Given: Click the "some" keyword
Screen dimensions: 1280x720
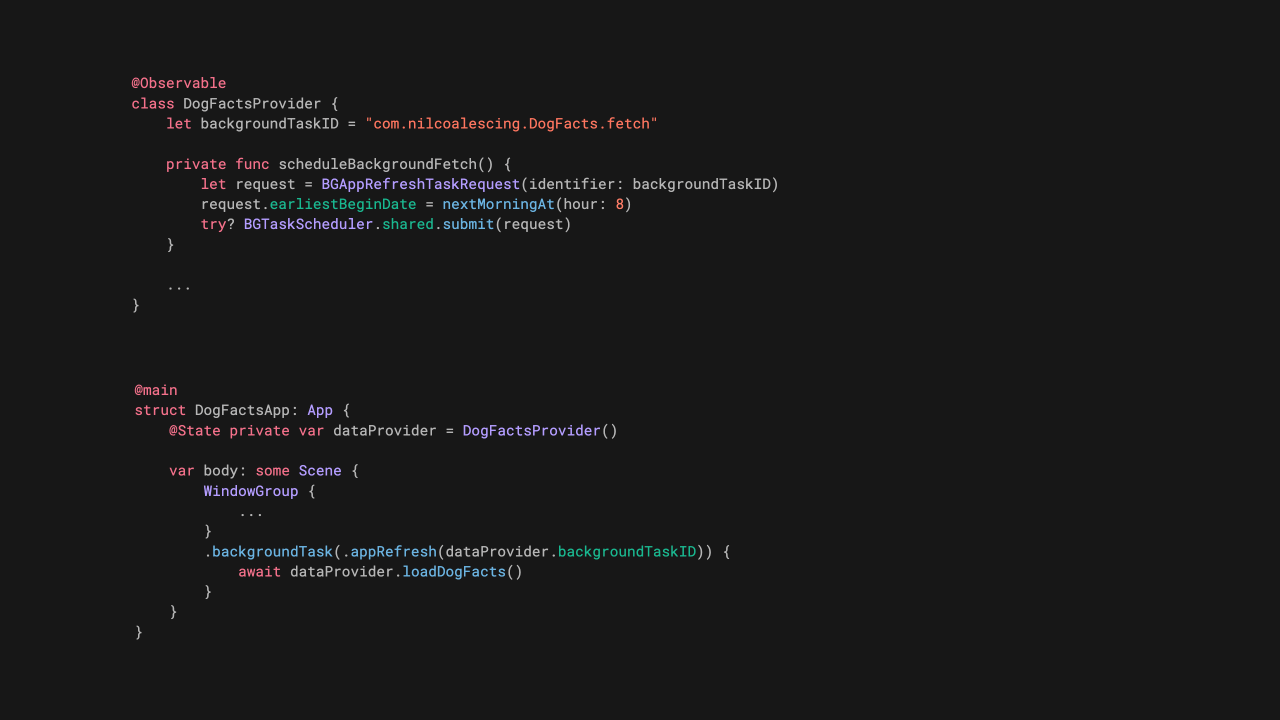Looking at the screenshot, I should [273, 471].
